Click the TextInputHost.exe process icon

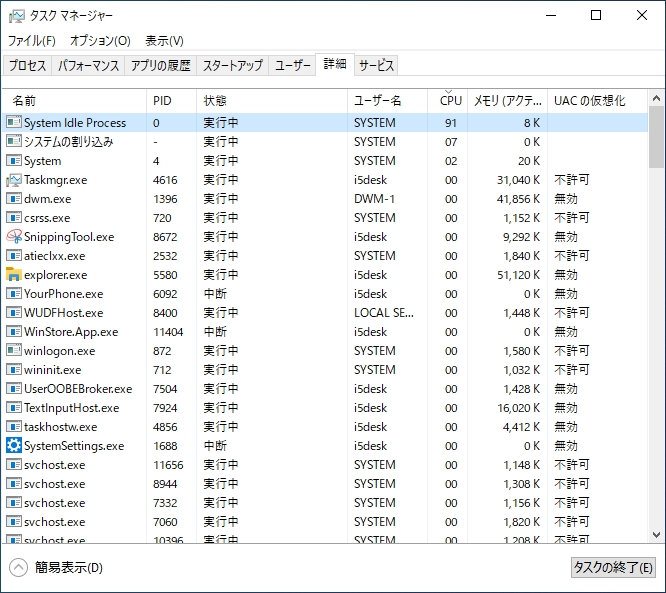coord(14,407)
